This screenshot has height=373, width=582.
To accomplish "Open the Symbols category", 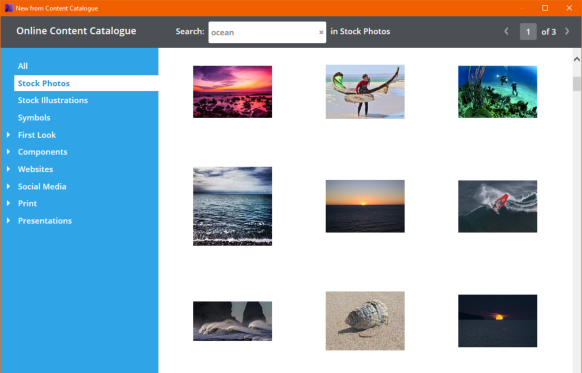I will pos(34,118).
